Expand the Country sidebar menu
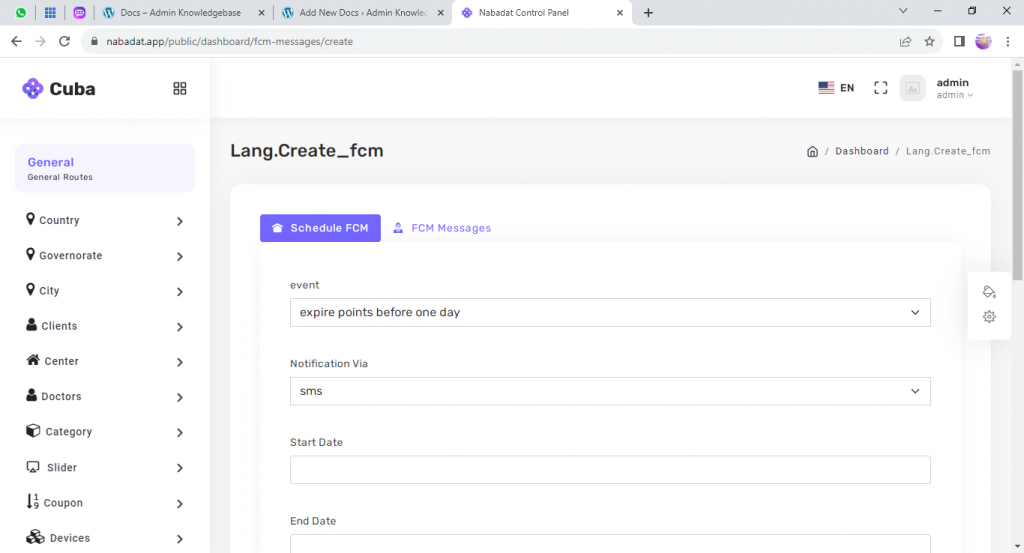The width and height of the screenshot is (1024, 553). [105, 221]
